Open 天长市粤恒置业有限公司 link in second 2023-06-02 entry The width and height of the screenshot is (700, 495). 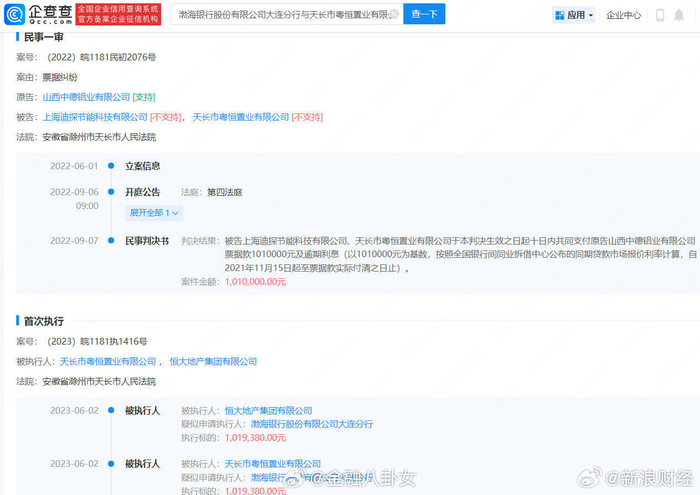point(273,464)
